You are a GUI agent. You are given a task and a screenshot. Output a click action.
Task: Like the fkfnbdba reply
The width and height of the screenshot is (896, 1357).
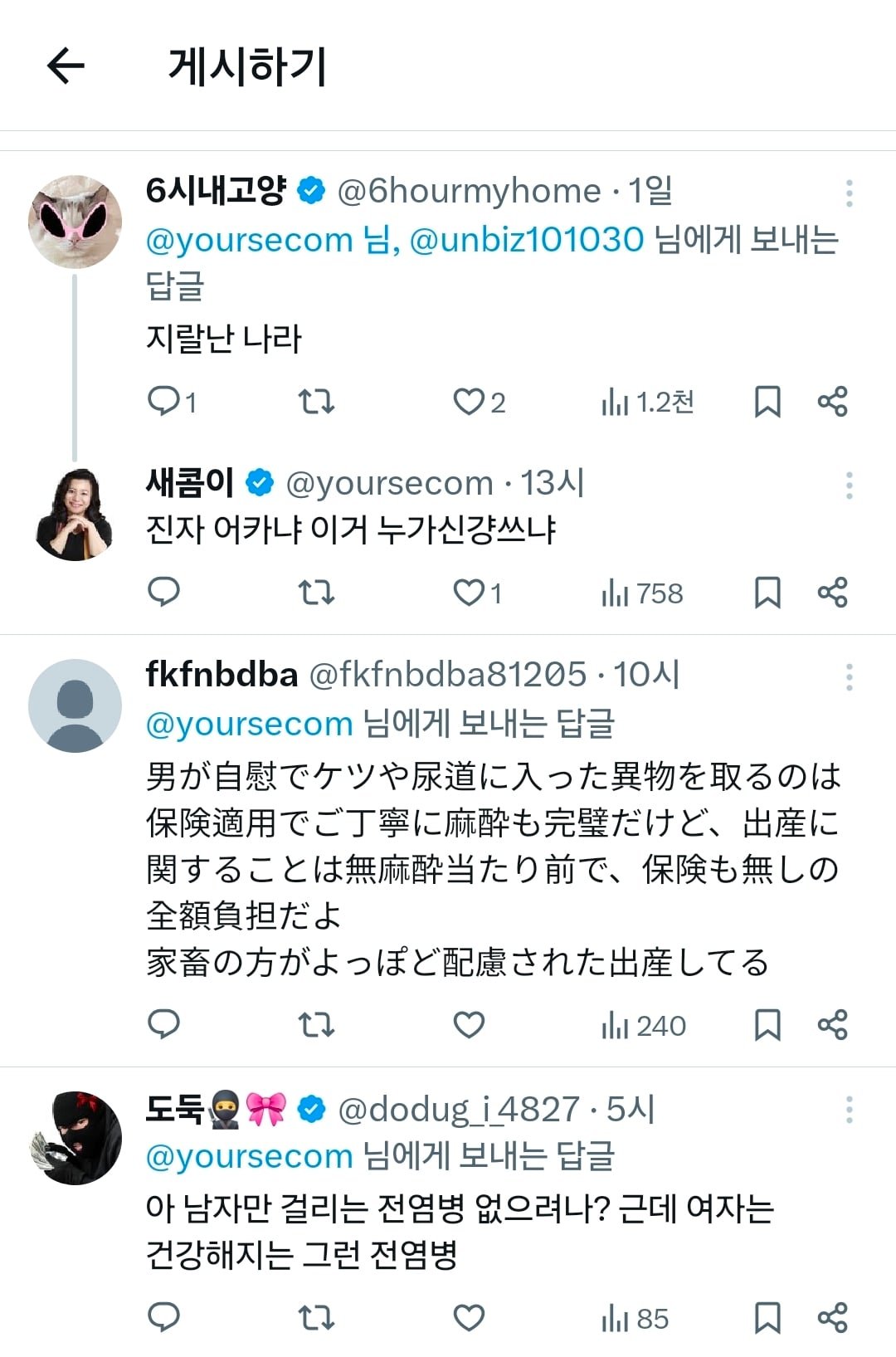click(x=469, y=1025)
